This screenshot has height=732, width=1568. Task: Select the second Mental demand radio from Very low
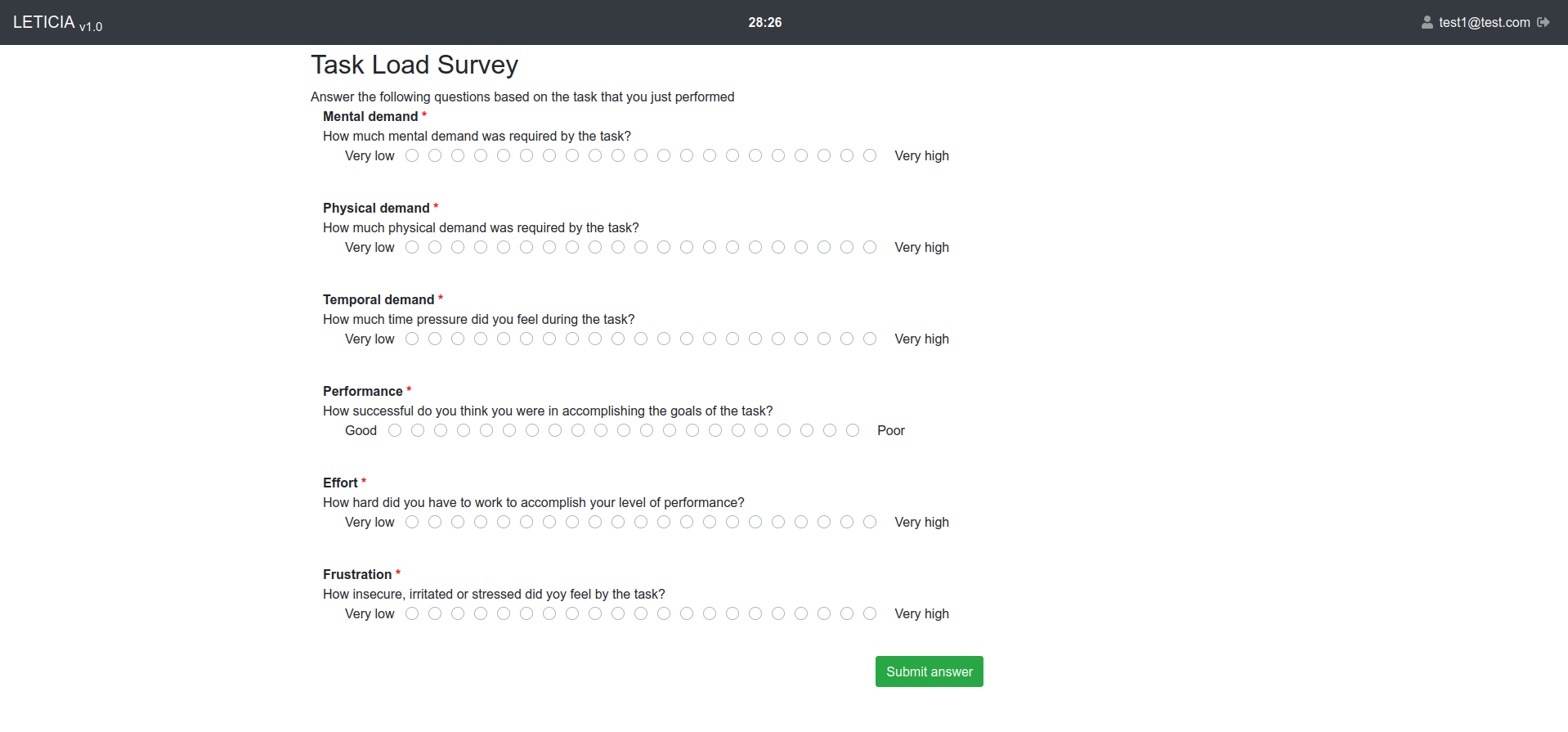pyautogui.click(x=435, y=155)
